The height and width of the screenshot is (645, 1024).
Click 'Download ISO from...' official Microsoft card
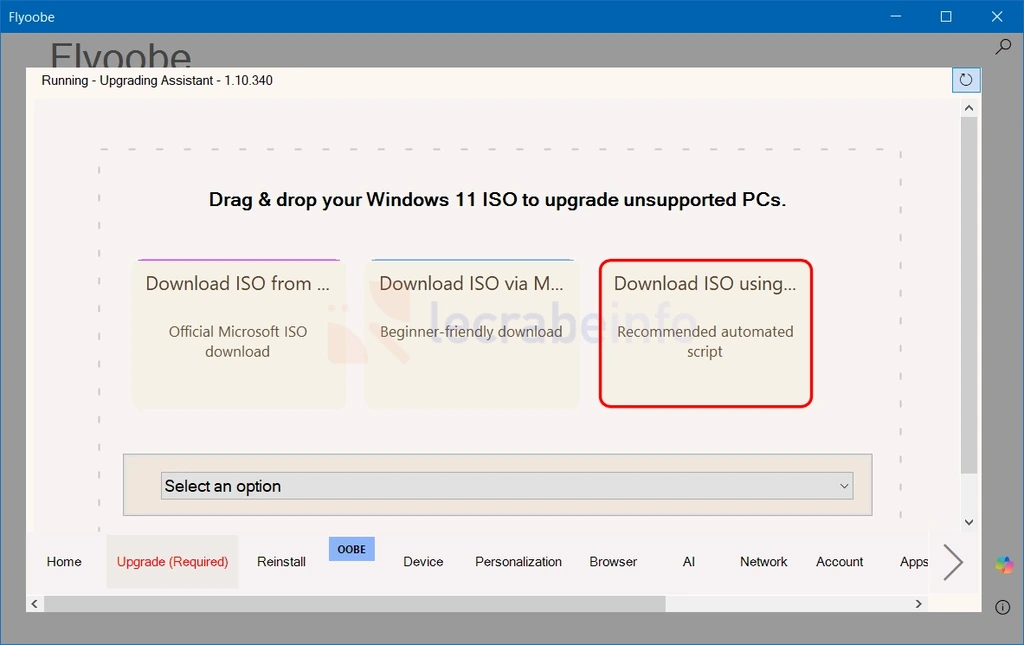click(x=238, y=334)
